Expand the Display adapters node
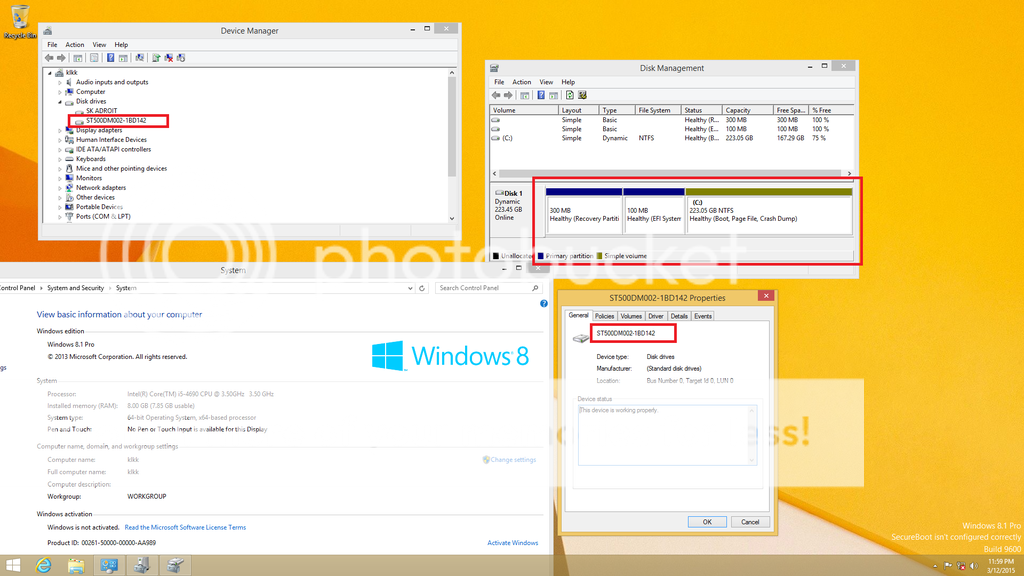This screenshot has width=1024, height=576. coord(60,130)
